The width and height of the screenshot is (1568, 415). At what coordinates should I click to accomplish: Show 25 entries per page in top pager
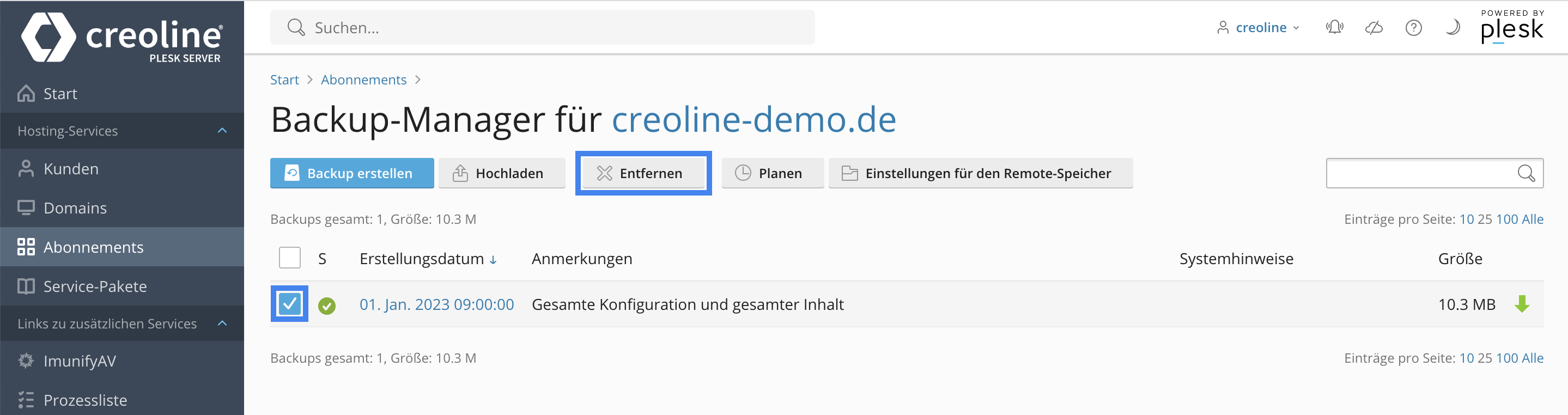(1485, 219)
